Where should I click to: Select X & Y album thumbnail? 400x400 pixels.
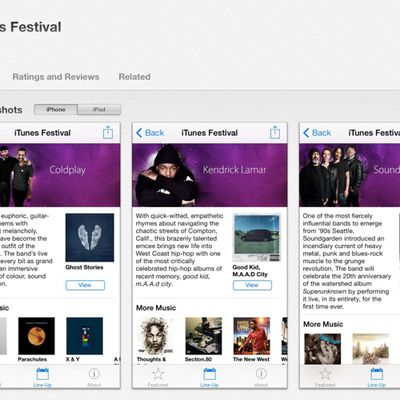(x=85, y=336)
